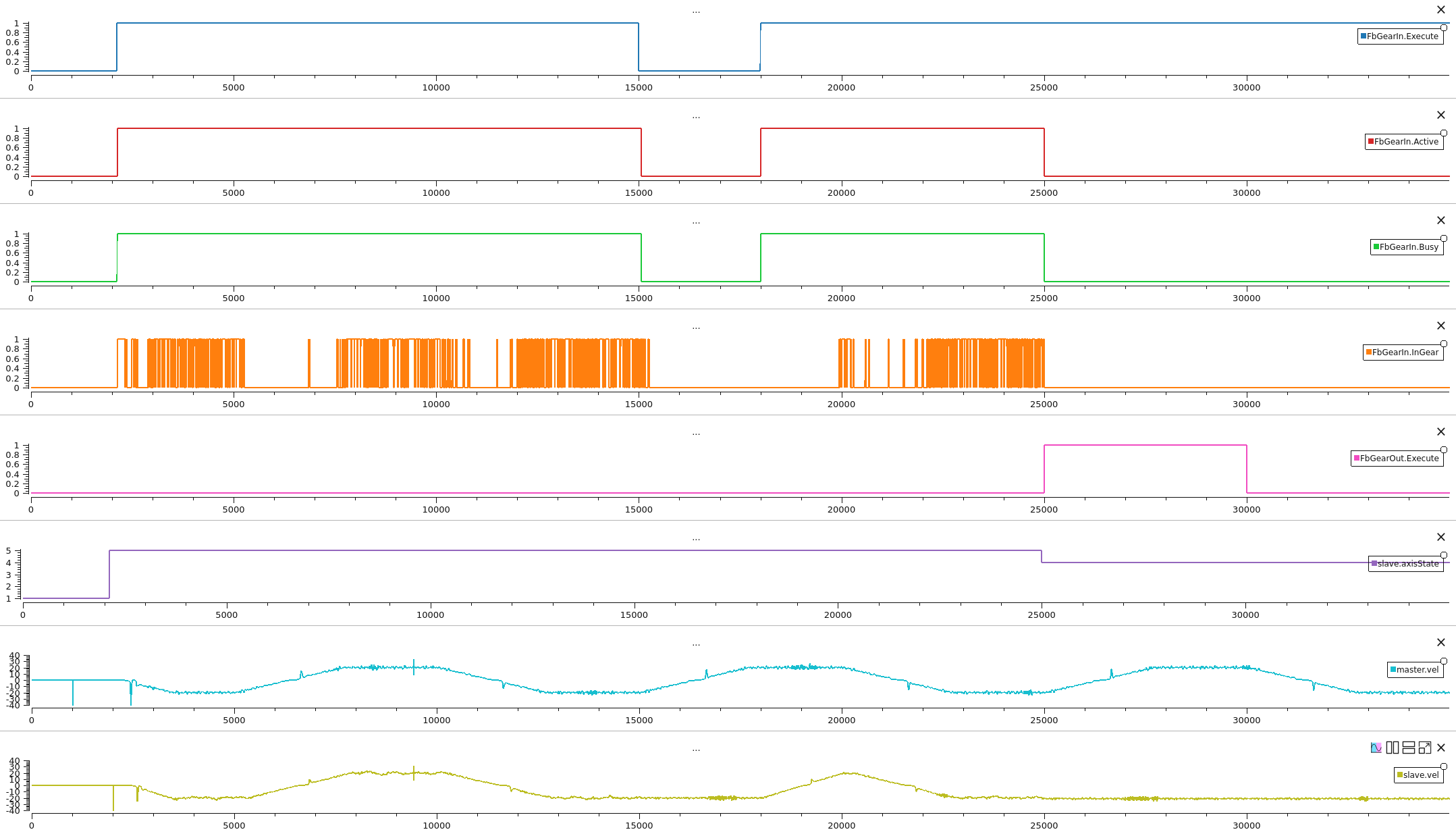This screenshot has width=1456, height=836.
Task: Split slave.vel plot vertically (two rows icon)
Action: (1408, 748)
